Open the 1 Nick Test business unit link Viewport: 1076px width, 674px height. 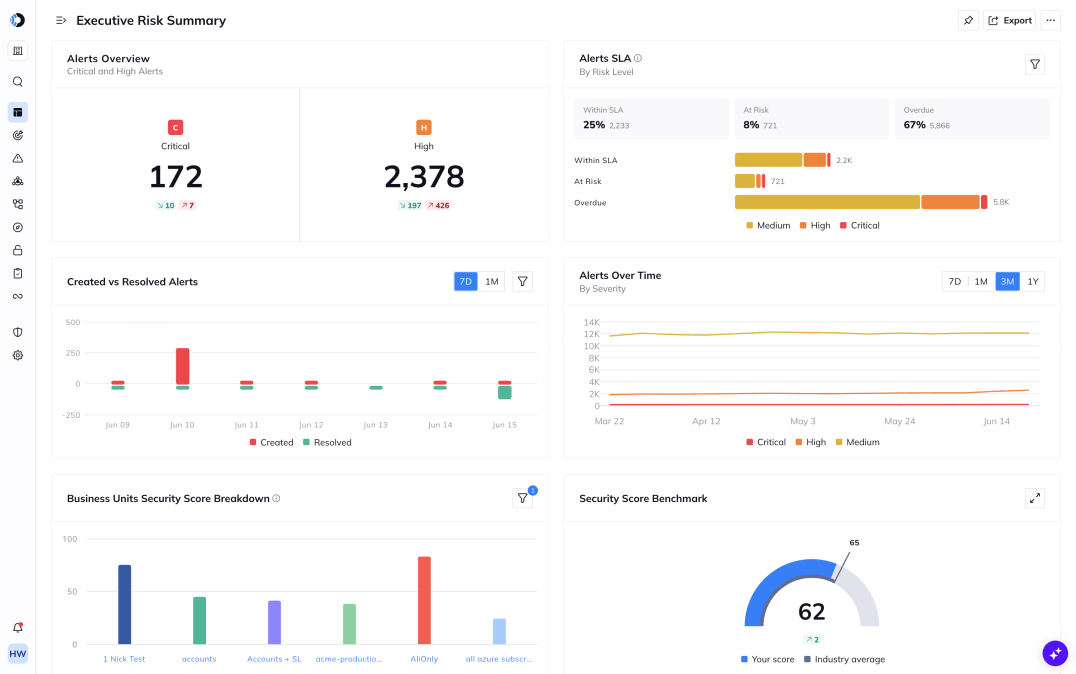click(x=124, y=659)
